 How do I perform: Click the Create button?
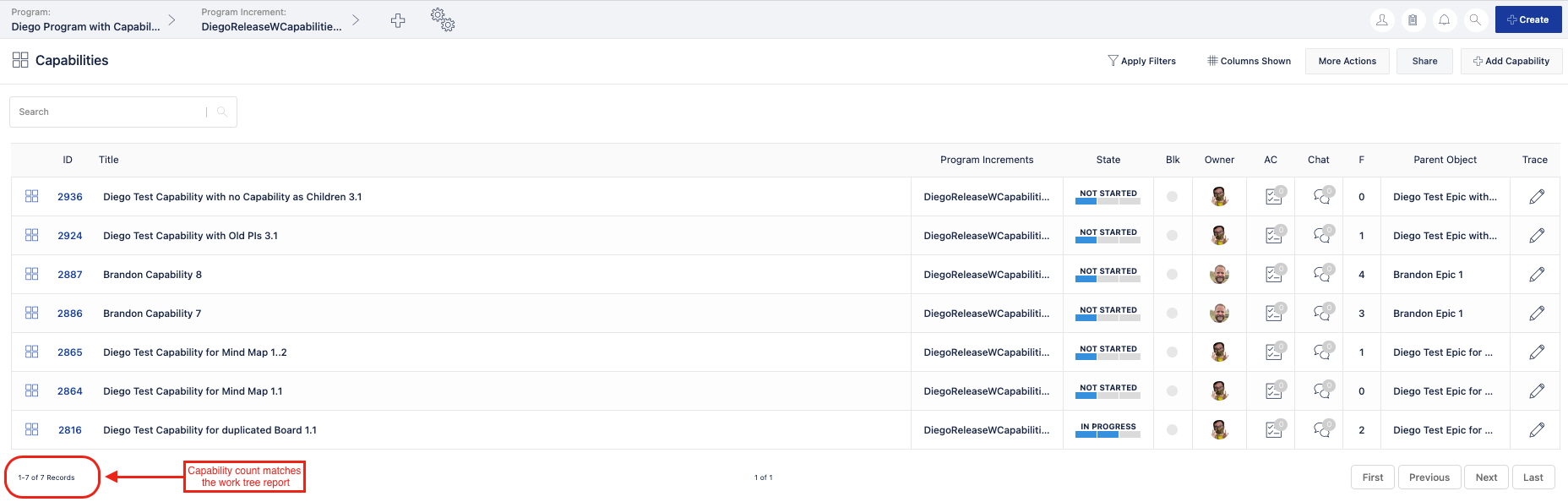(1528, 19)
